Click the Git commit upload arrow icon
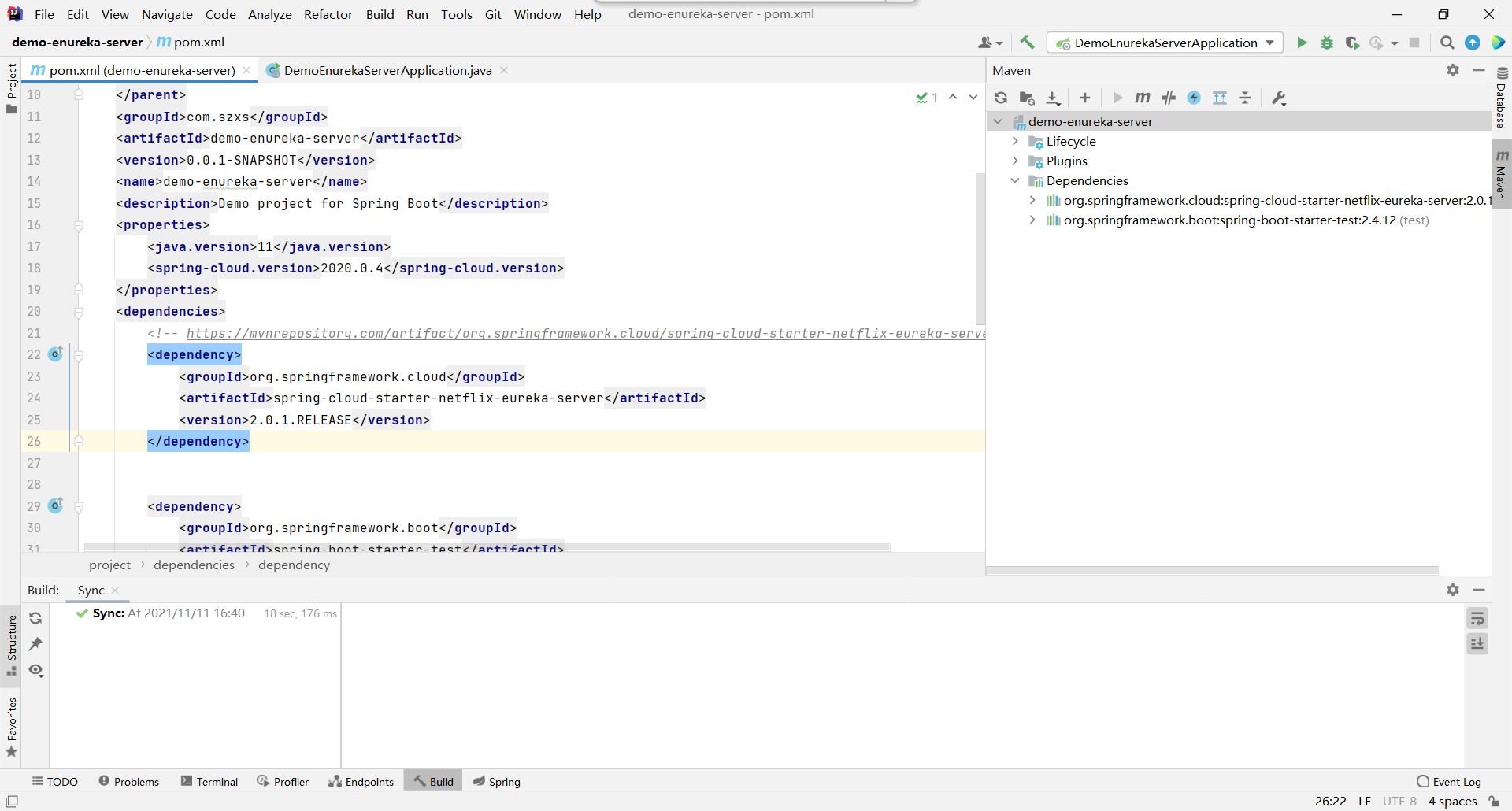Screen dimensions: 1512x811 click(1472, 43)
